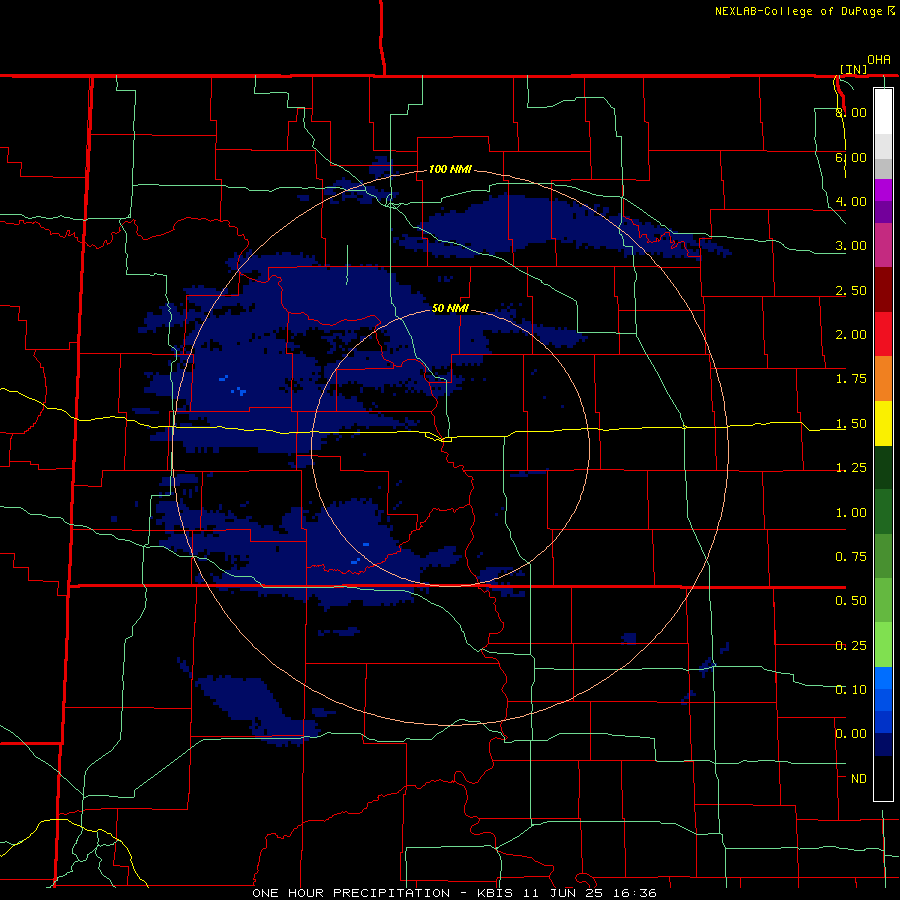Screen dimensions: 900x900
Task: Click the 4.00 legend value
Action: coord(851,201)
